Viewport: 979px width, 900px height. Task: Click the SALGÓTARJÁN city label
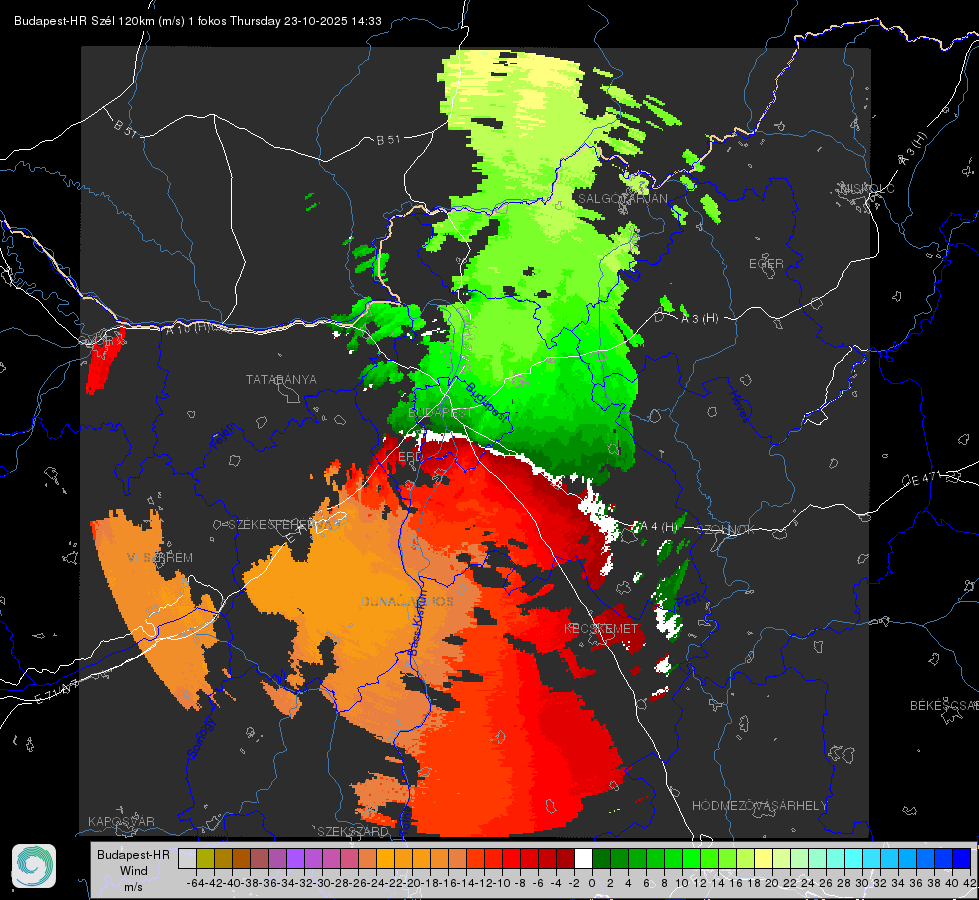[622, 199]
